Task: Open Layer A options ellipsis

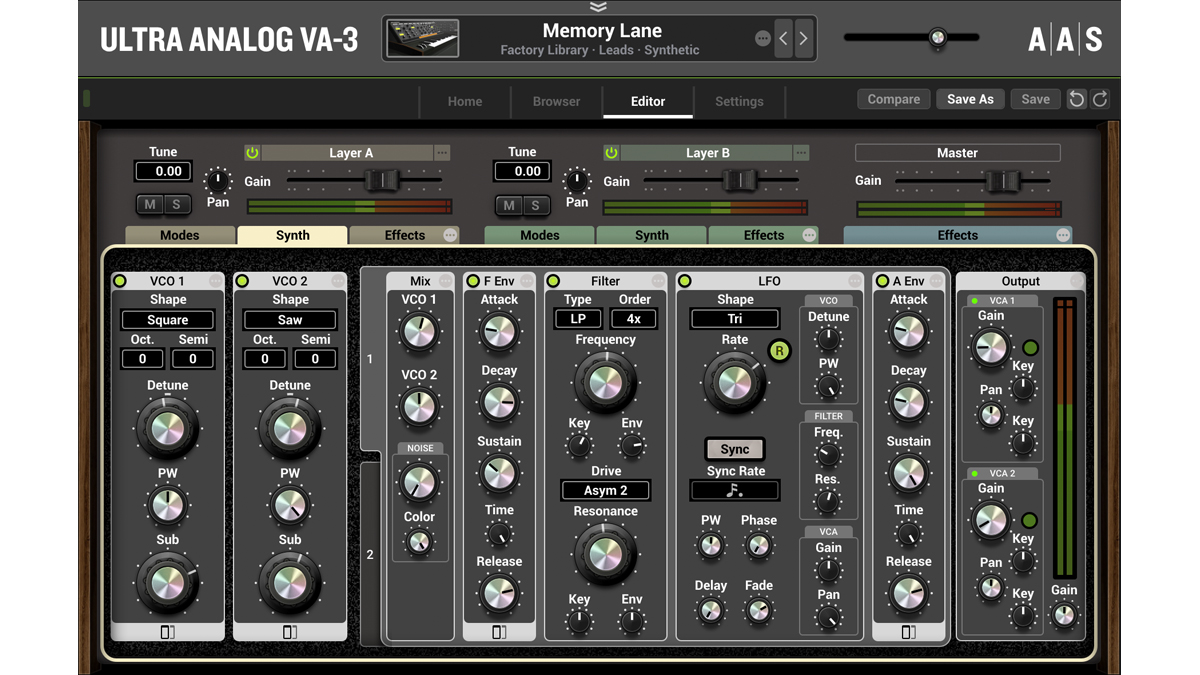Action: [x=442, y=153]
